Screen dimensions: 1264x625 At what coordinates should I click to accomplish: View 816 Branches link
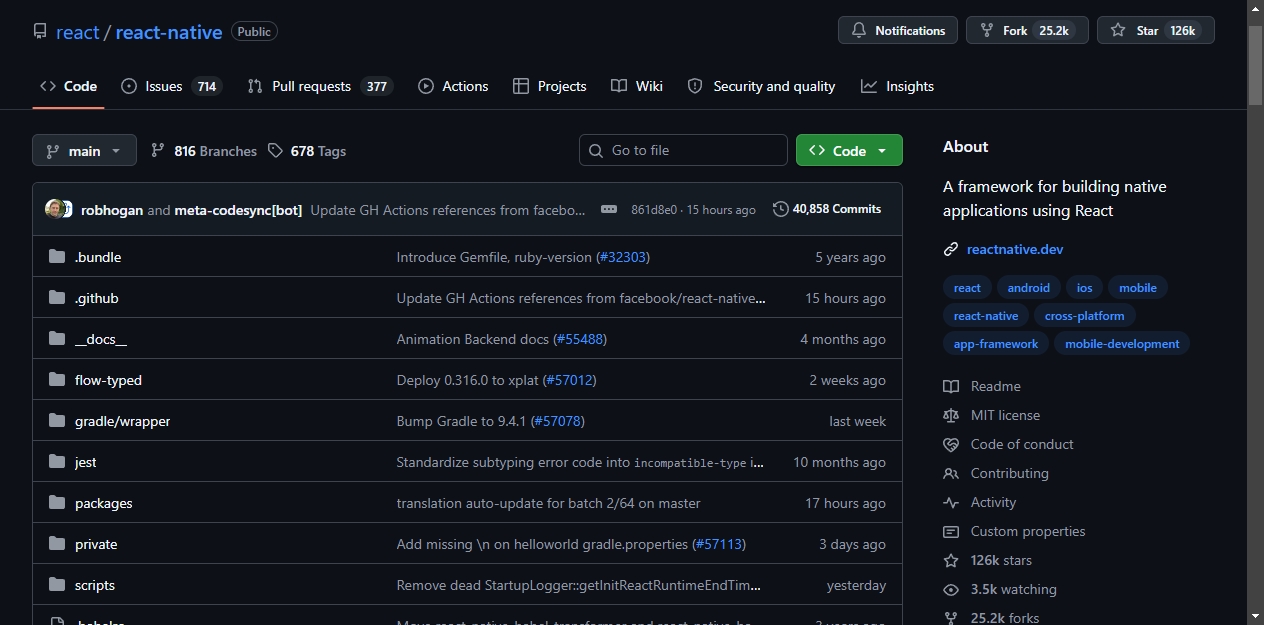204,151
